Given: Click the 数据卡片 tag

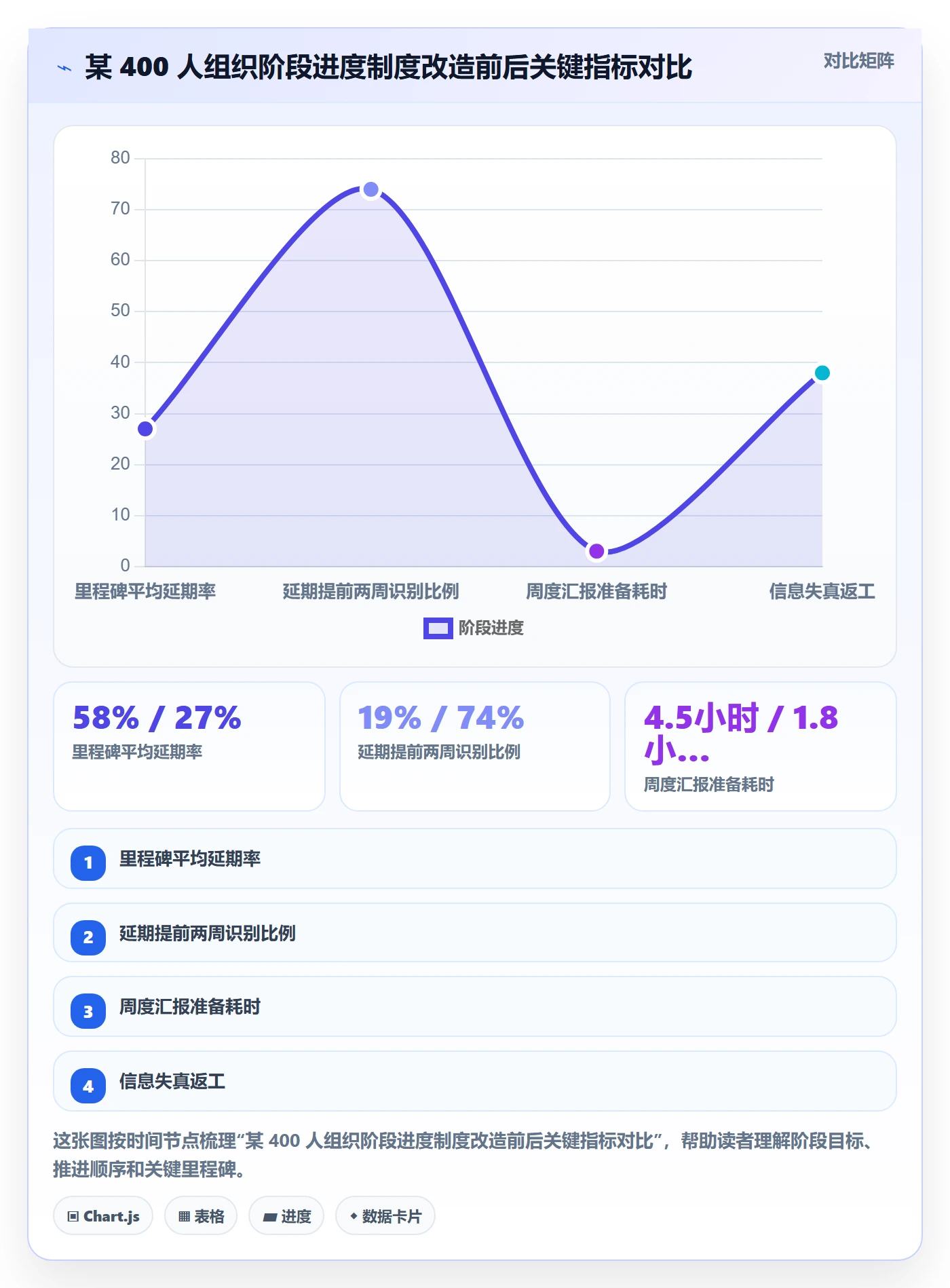Looking at the screenshot, I should 385,1216.
